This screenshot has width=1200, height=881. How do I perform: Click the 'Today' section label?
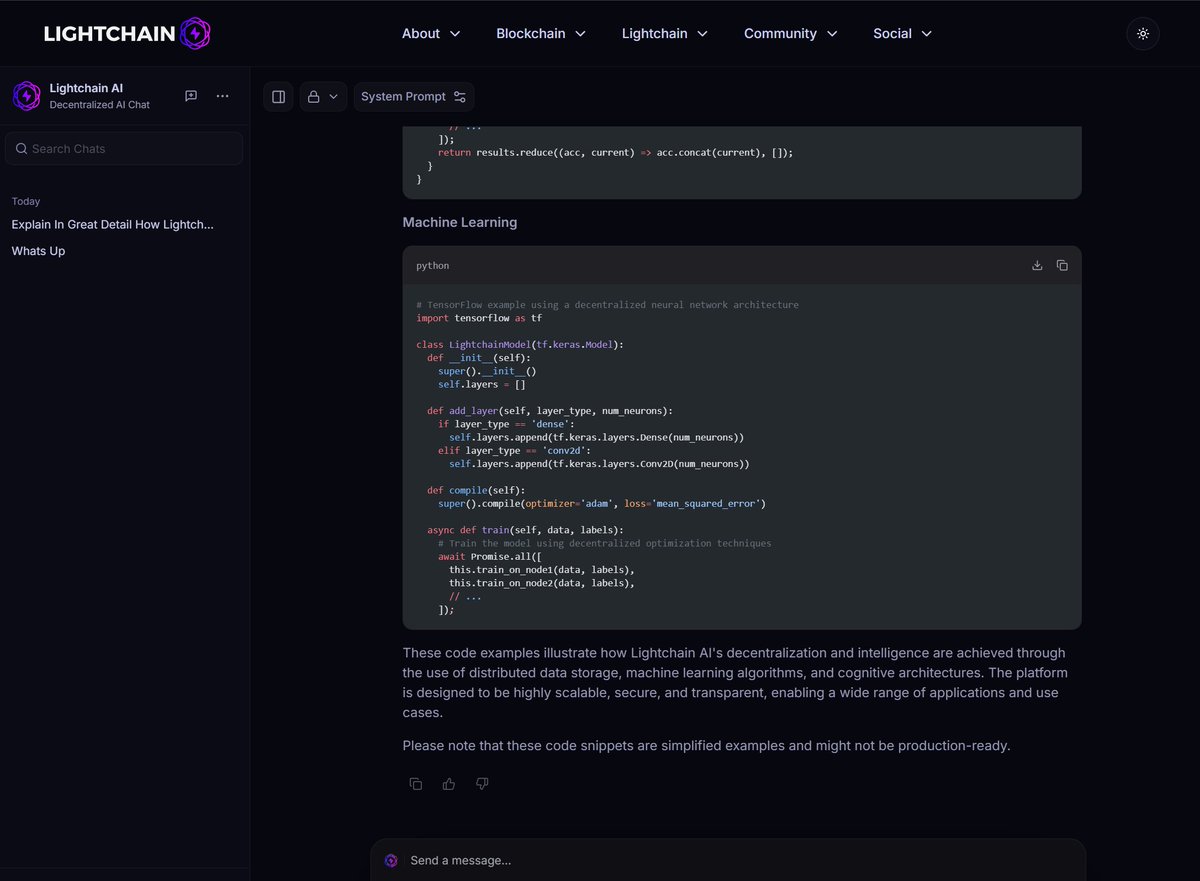[26, 202]
